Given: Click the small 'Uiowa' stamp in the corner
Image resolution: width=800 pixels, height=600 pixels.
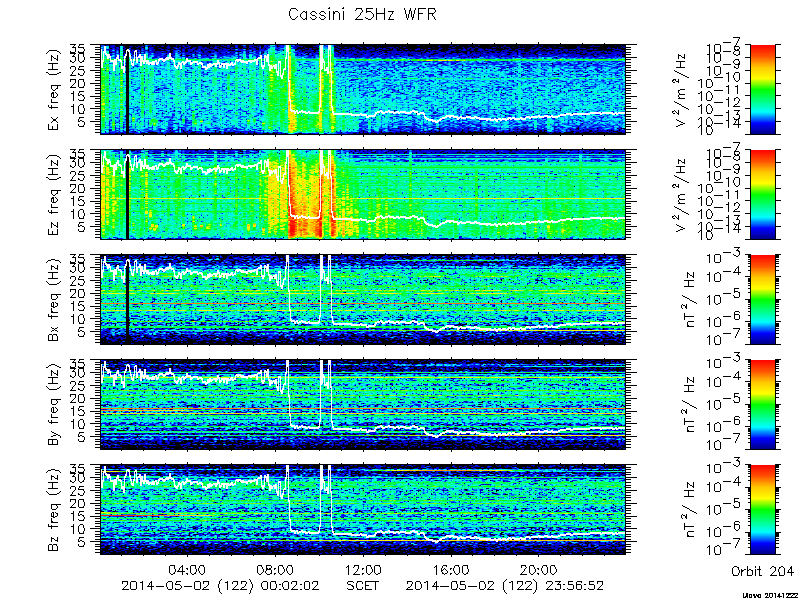Looking at the screenshot, I should click(x=771, y=595).
